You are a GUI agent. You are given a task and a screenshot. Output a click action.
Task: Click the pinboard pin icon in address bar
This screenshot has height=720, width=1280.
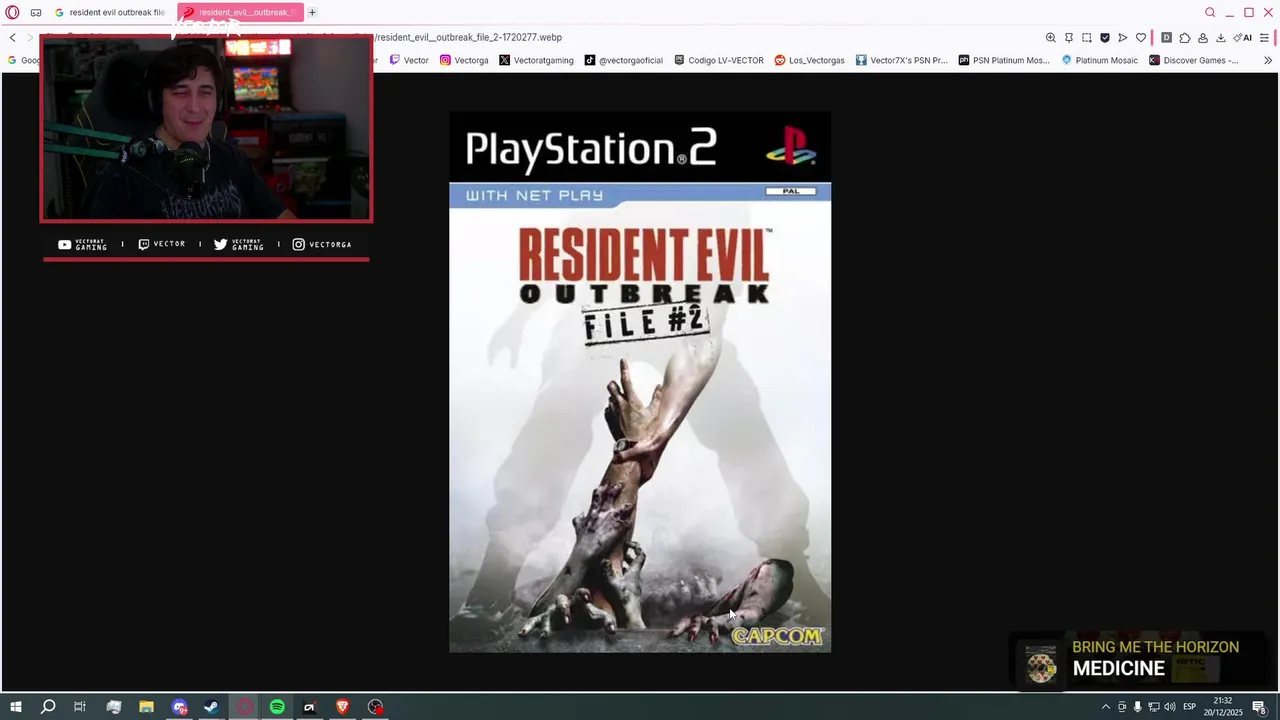click(x=1069, y=37)
